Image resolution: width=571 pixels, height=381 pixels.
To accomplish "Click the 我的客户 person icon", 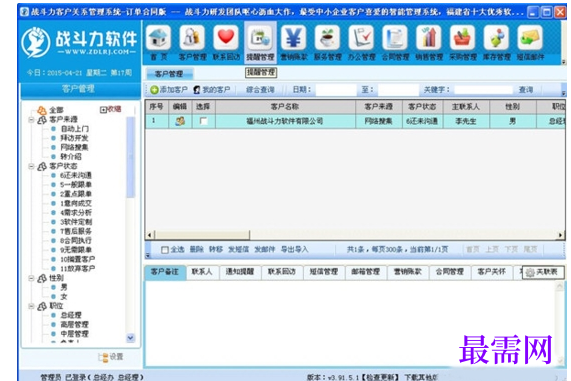I will 197,90.
